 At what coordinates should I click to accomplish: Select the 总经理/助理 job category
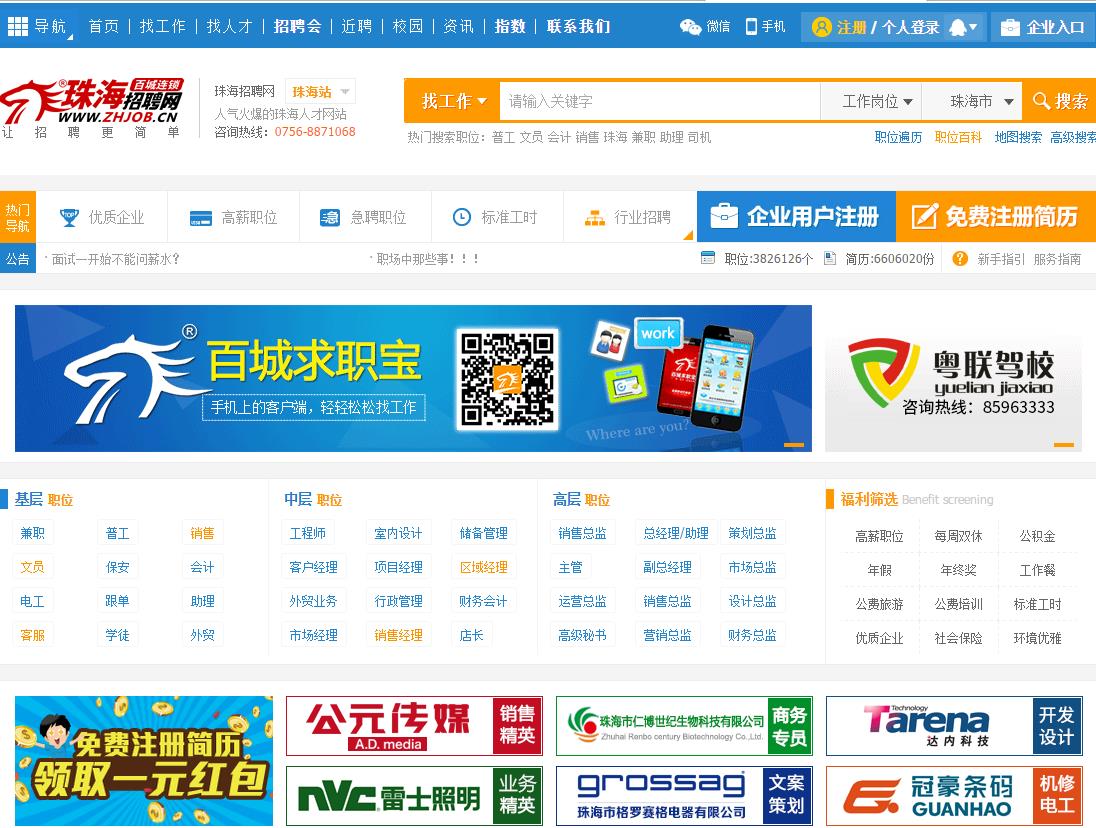coord(676,533)
